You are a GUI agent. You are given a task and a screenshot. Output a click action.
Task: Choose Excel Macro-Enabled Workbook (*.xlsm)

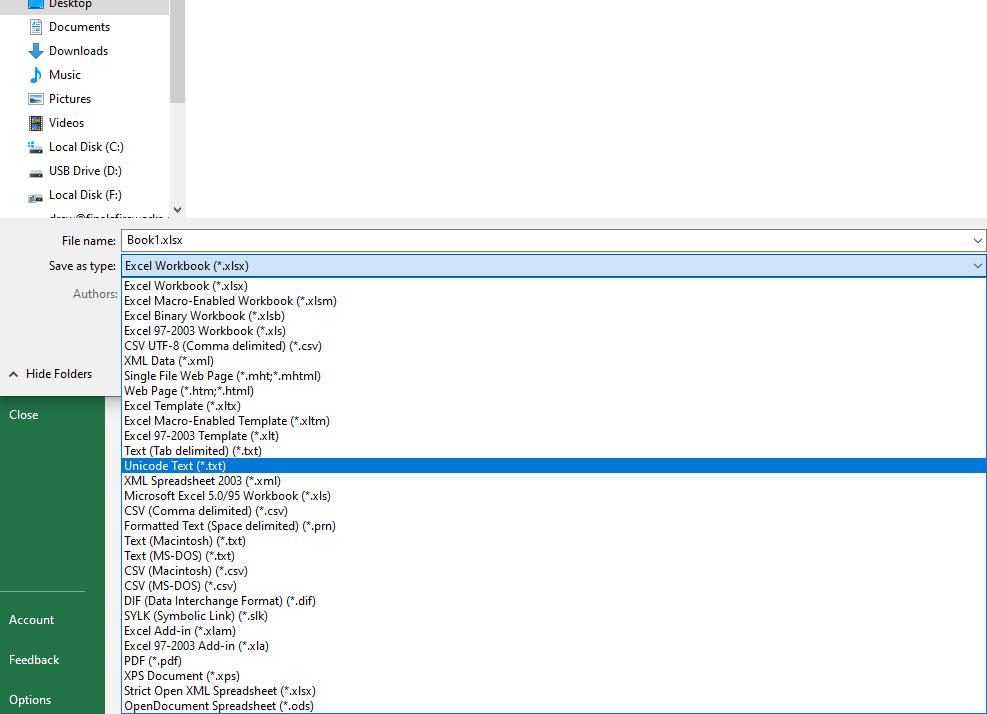click(x=553, y=301)
